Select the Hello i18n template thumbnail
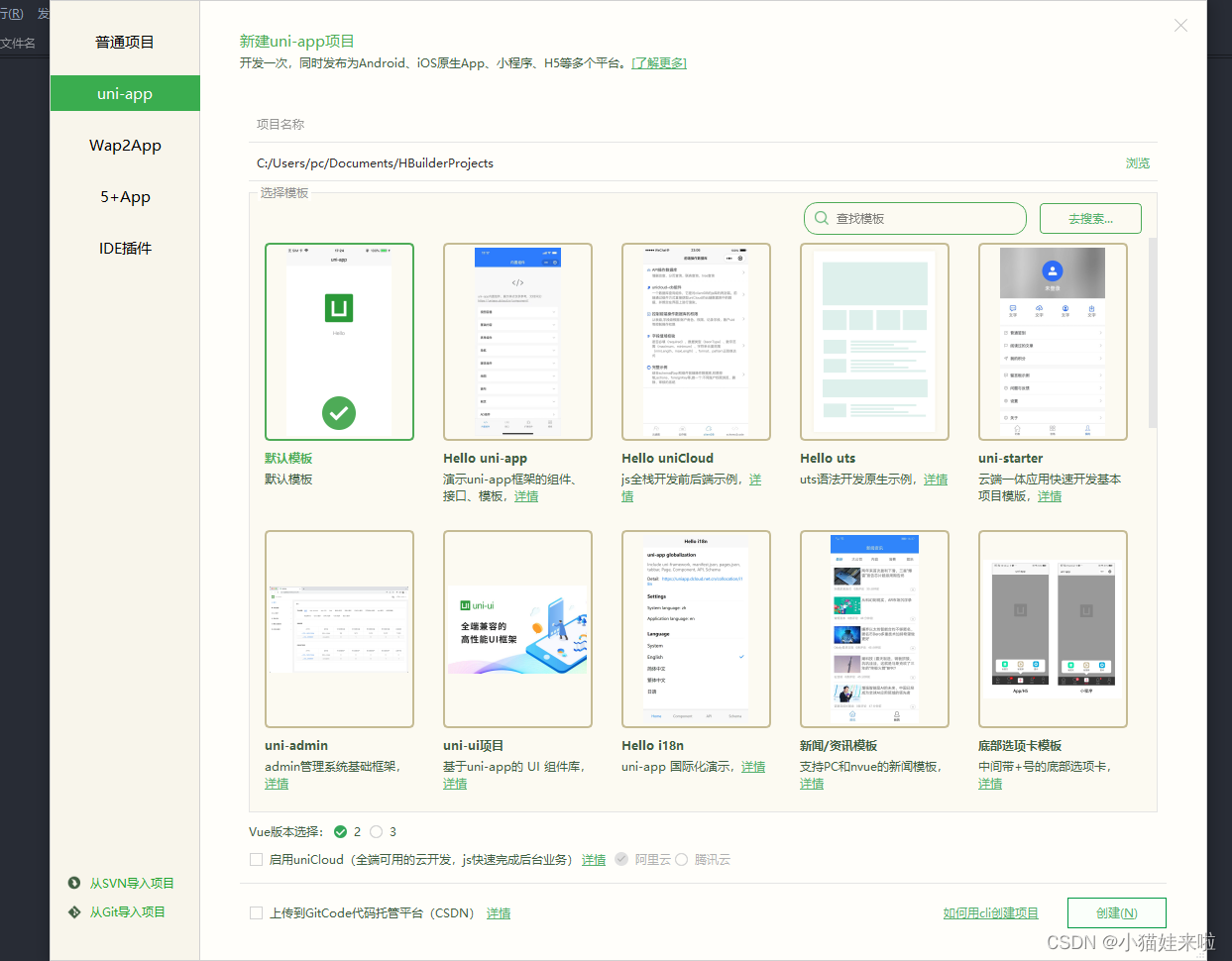Image resolution: width=1232 pixels, height=961 pixels. pos(696,629)
